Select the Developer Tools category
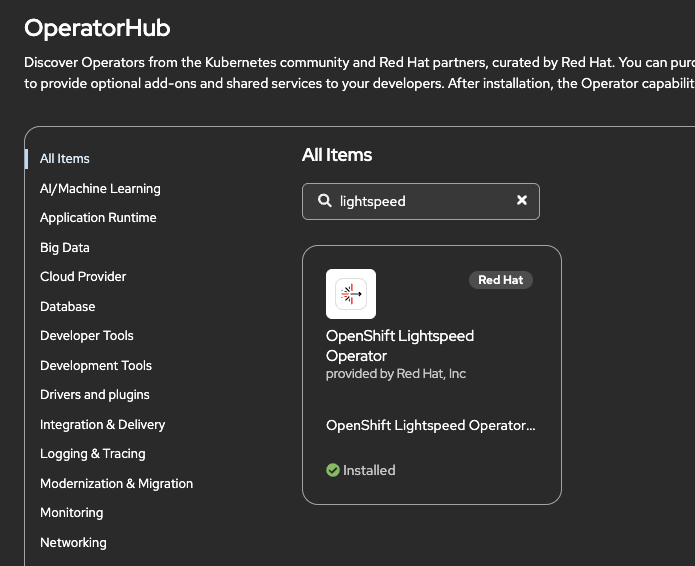695x566 pixels. (86, 336)
